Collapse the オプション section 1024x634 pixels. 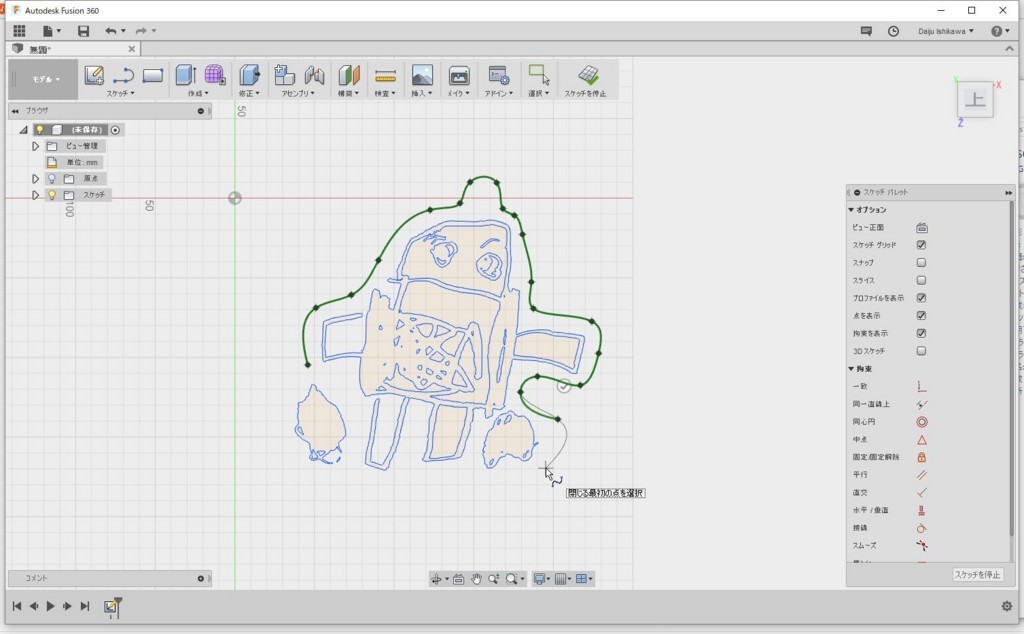(851, 210)
